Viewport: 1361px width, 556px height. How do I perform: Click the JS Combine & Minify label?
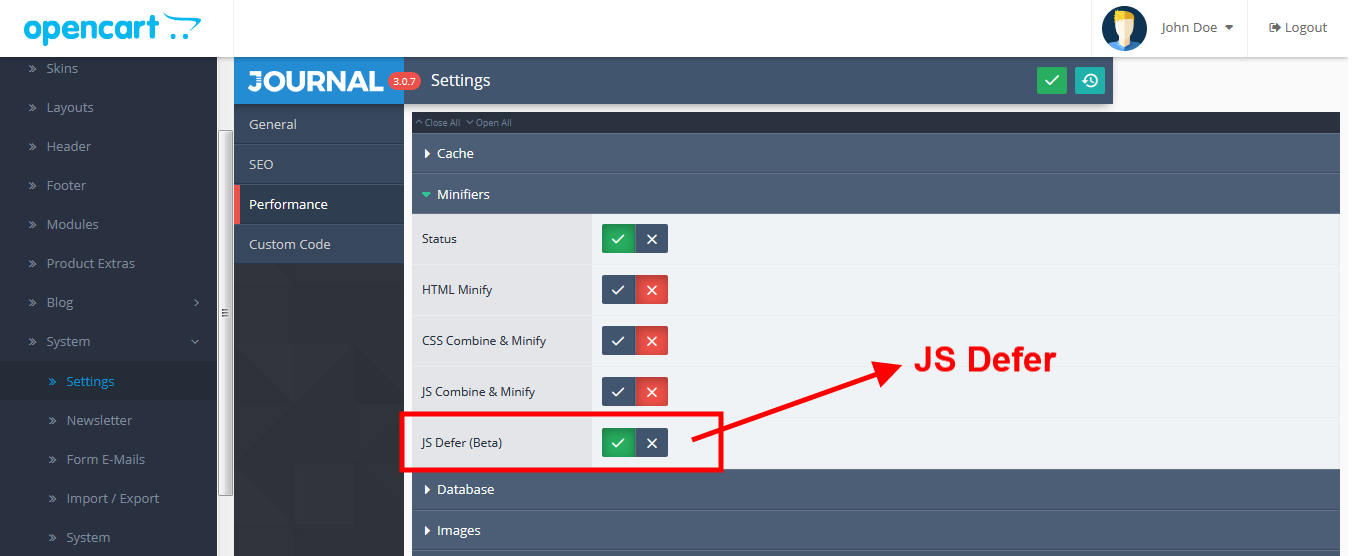click(x=478, y=392)
